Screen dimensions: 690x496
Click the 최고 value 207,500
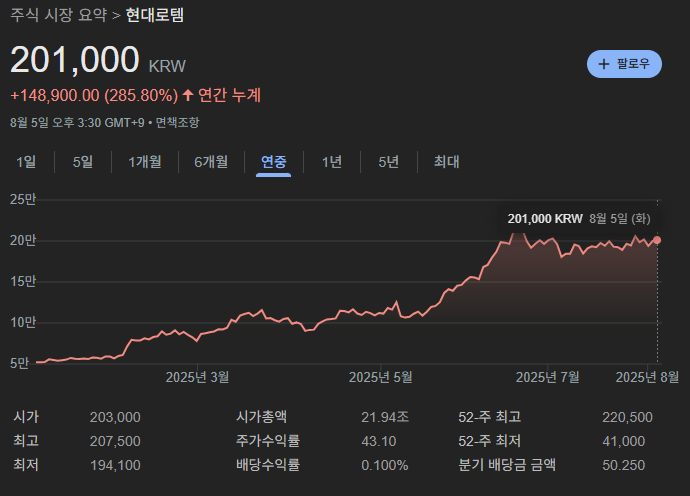pos(115,441)
